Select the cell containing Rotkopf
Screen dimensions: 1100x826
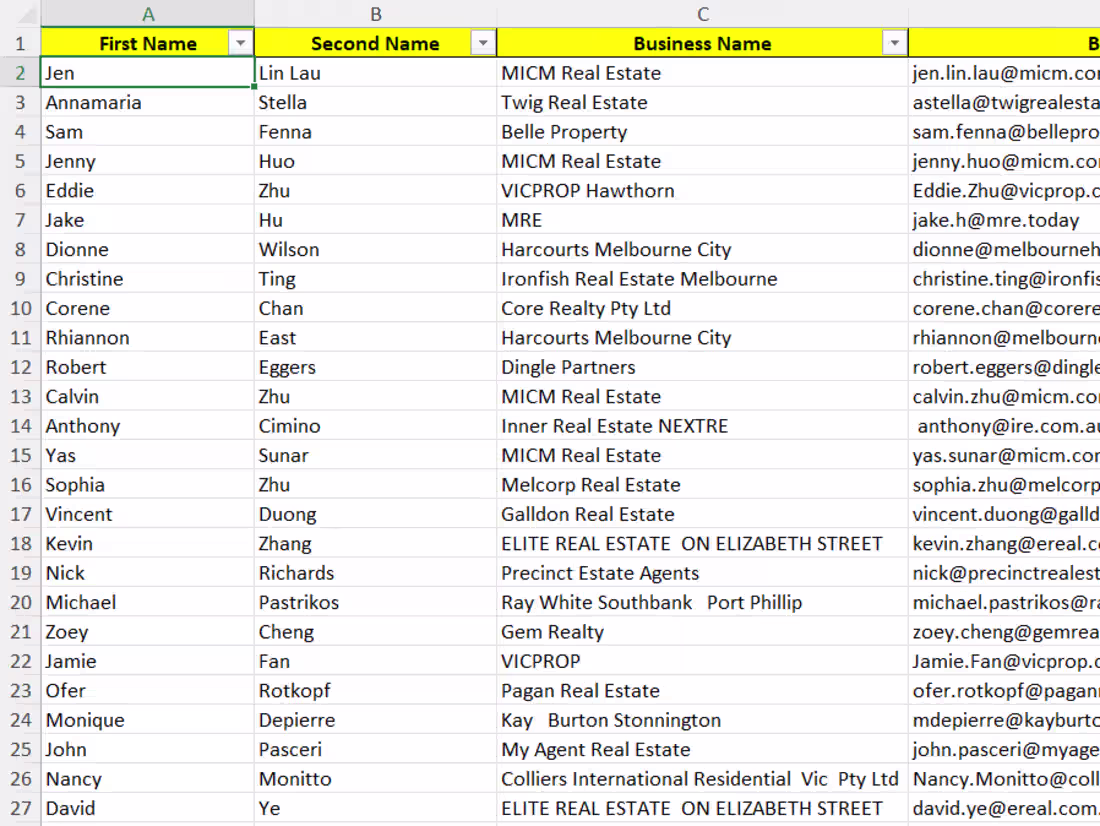click(375, 691)
